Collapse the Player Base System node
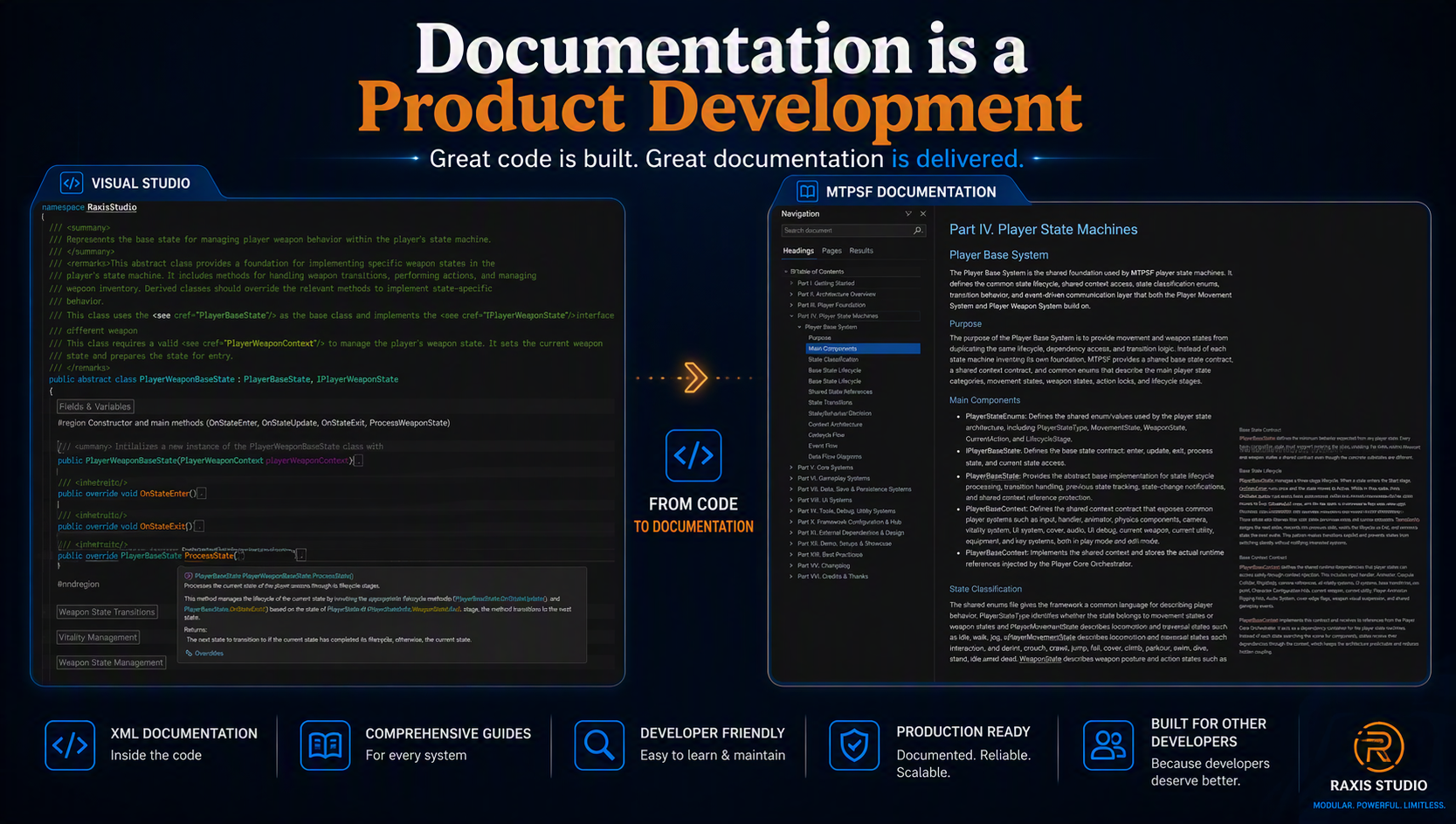1456x824 pixels. [799, 327]
